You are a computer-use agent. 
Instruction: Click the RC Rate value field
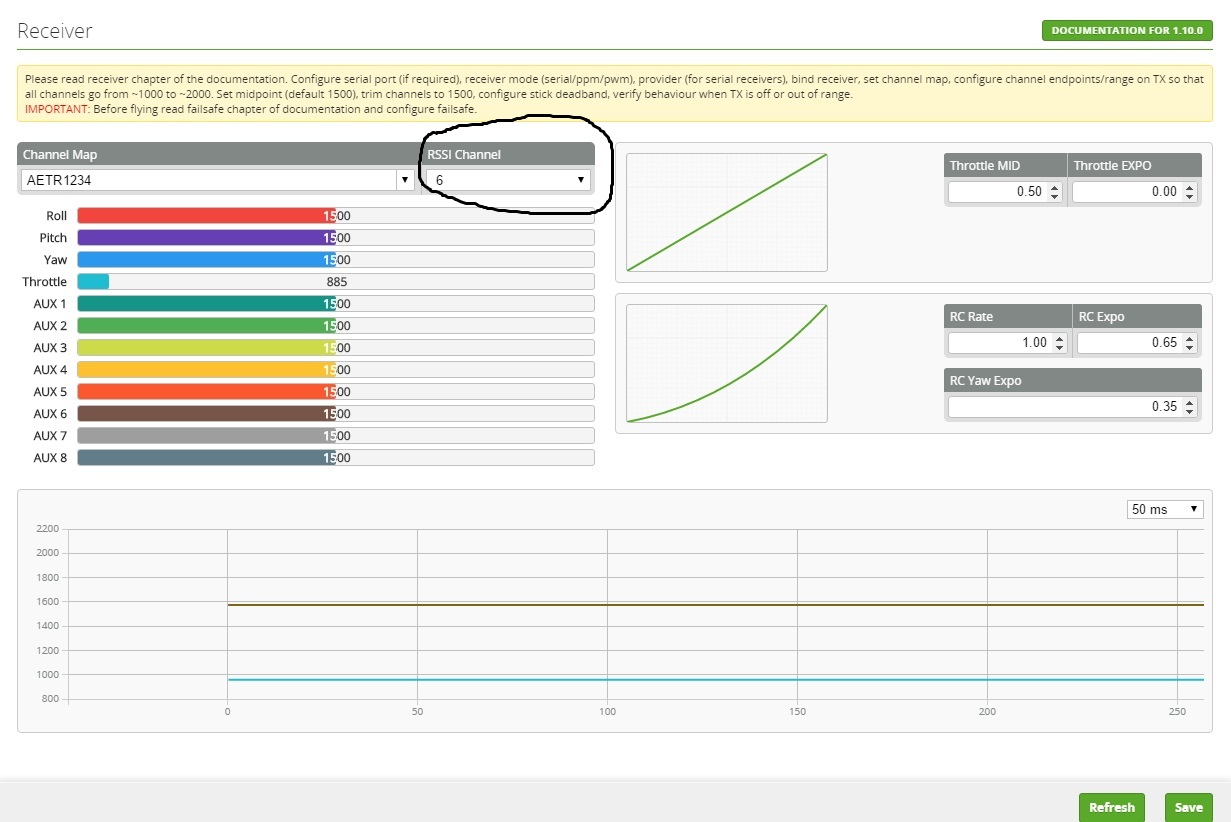pyautogui.click(x=997, y=343)
